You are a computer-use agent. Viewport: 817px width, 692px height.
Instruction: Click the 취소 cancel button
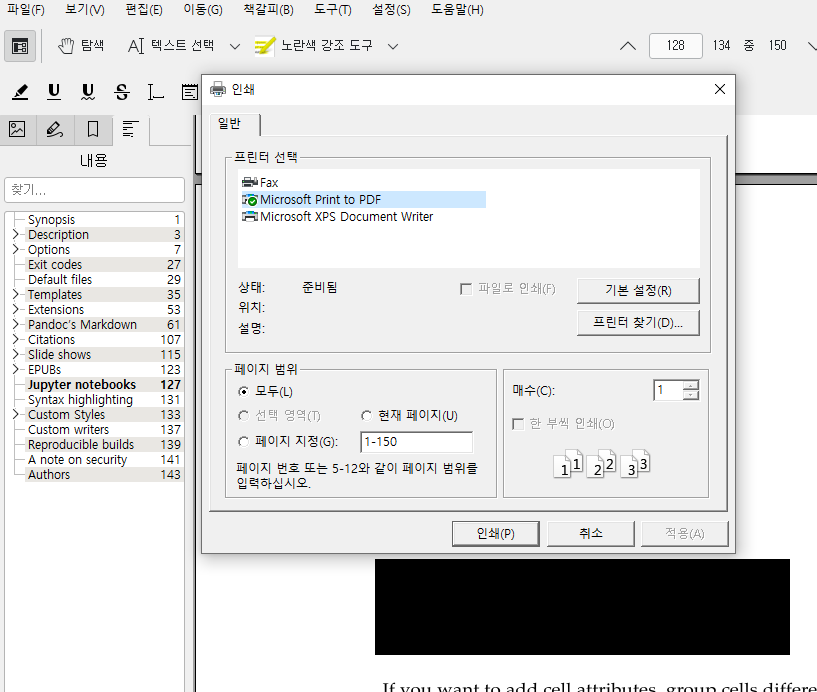coord(591,534)
